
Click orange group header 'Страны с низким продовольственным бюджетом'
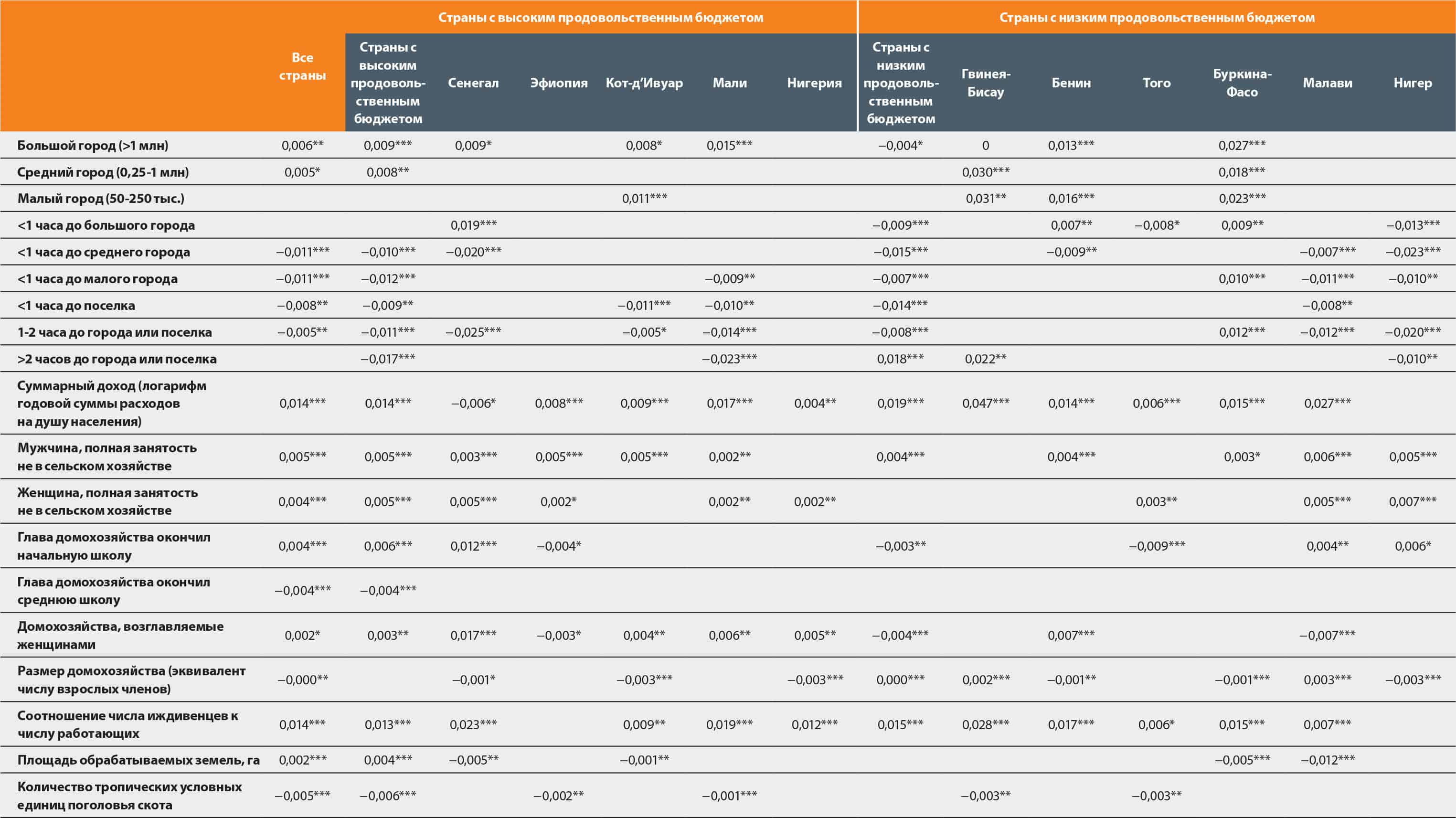[1157, 18]
